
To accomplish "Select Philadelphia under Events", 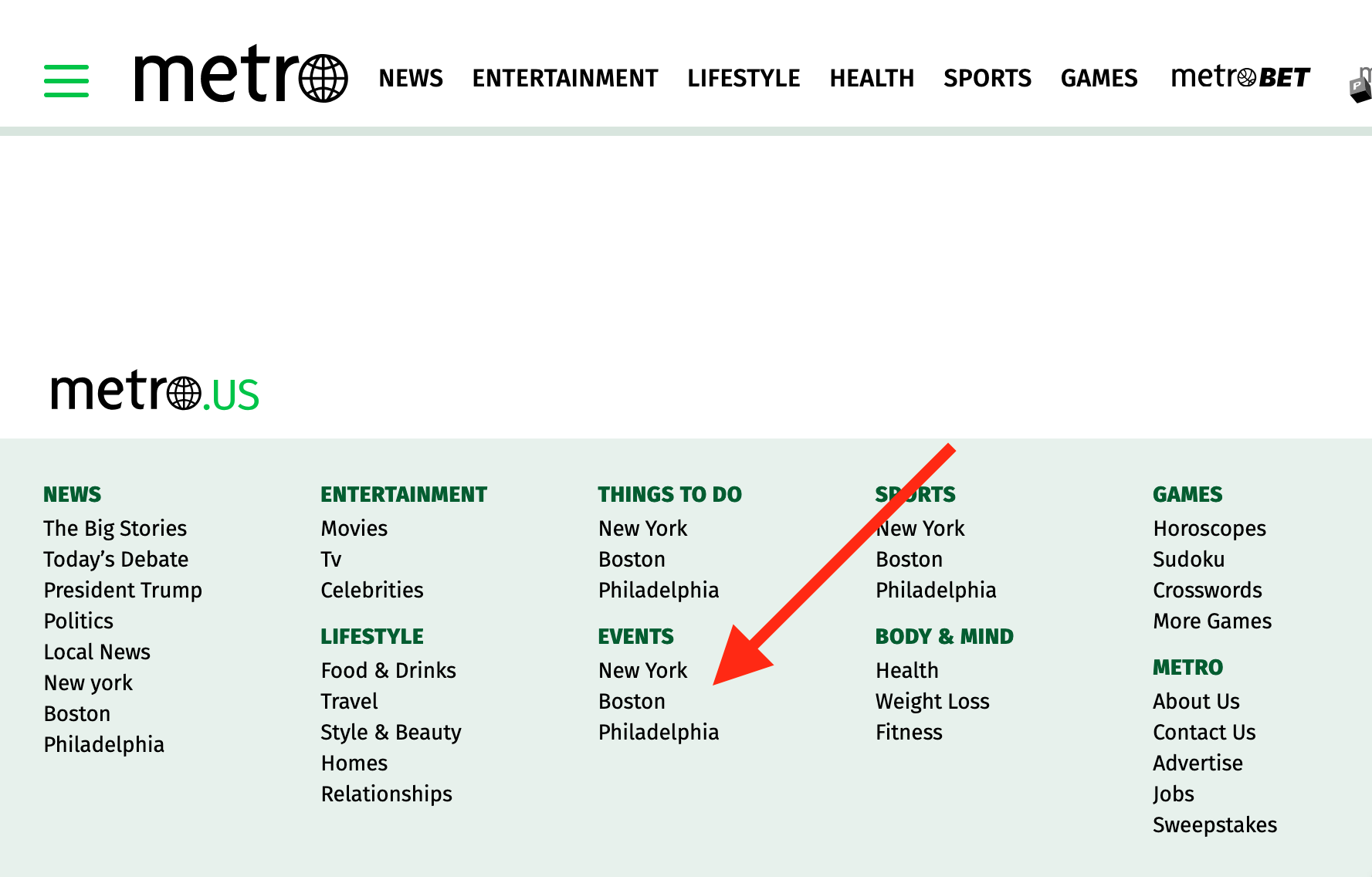I will click(x=659, y=733).
